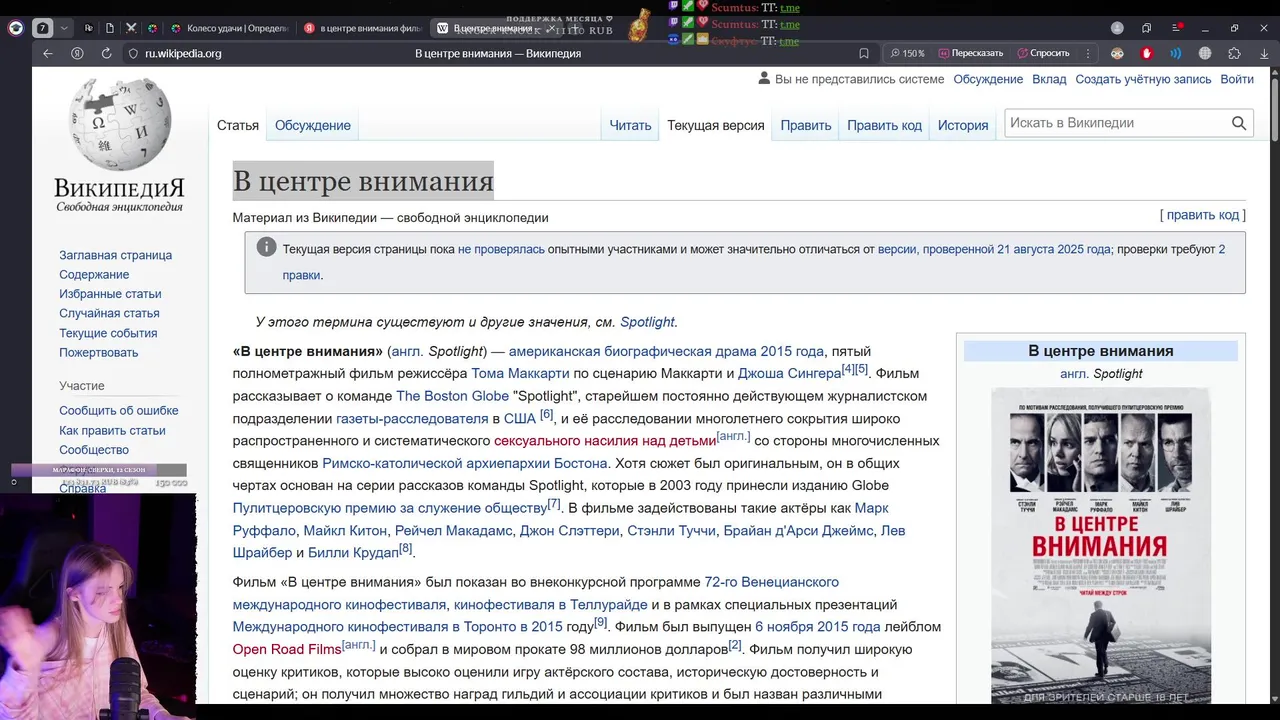Image resolution: width=1280 pixels, height=720 pixels.
Task: Open Как править статьи in sidebar
Action: coord(112,431)
